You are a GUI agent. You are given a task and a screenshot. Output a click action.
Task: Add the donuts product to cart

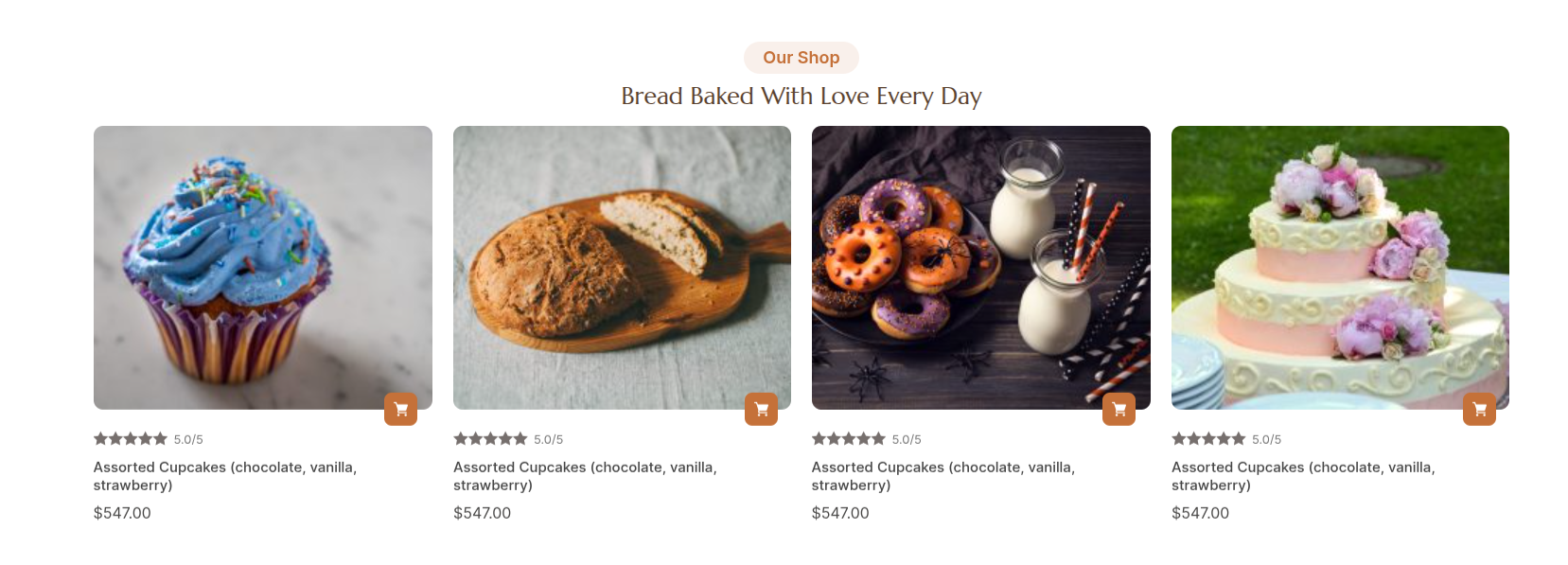[1119, 410]
